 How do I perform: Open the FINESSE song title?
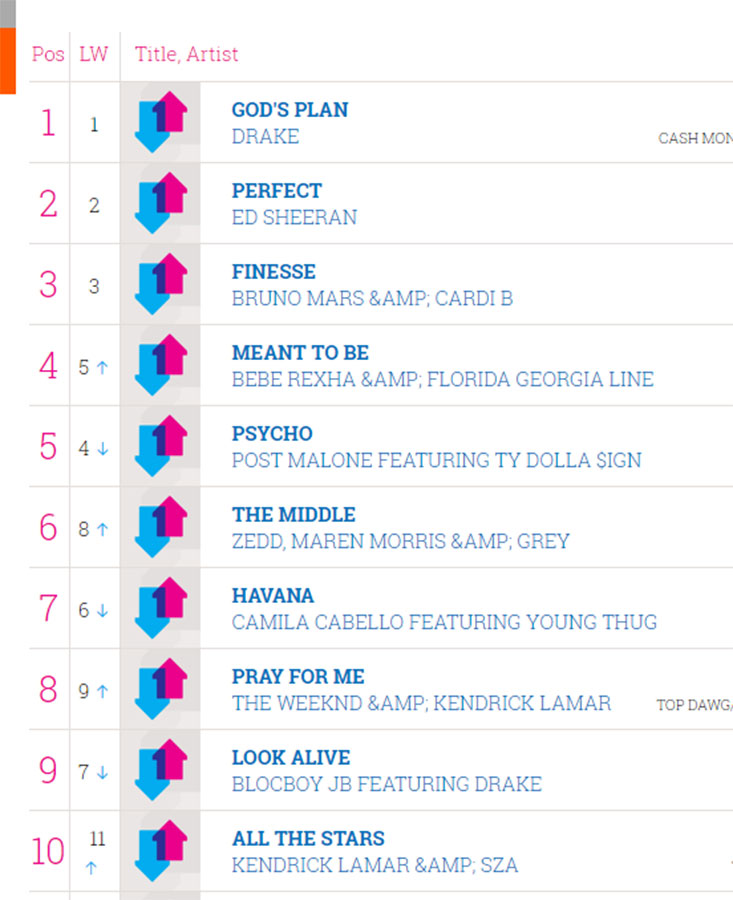coord(274,271)
